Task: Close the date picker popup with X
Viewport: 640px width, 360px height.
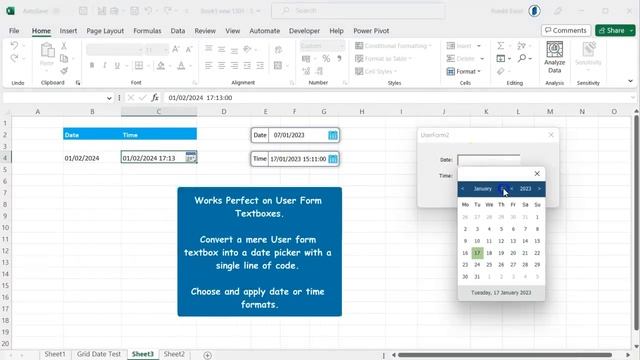Action: tap(537, 174)
